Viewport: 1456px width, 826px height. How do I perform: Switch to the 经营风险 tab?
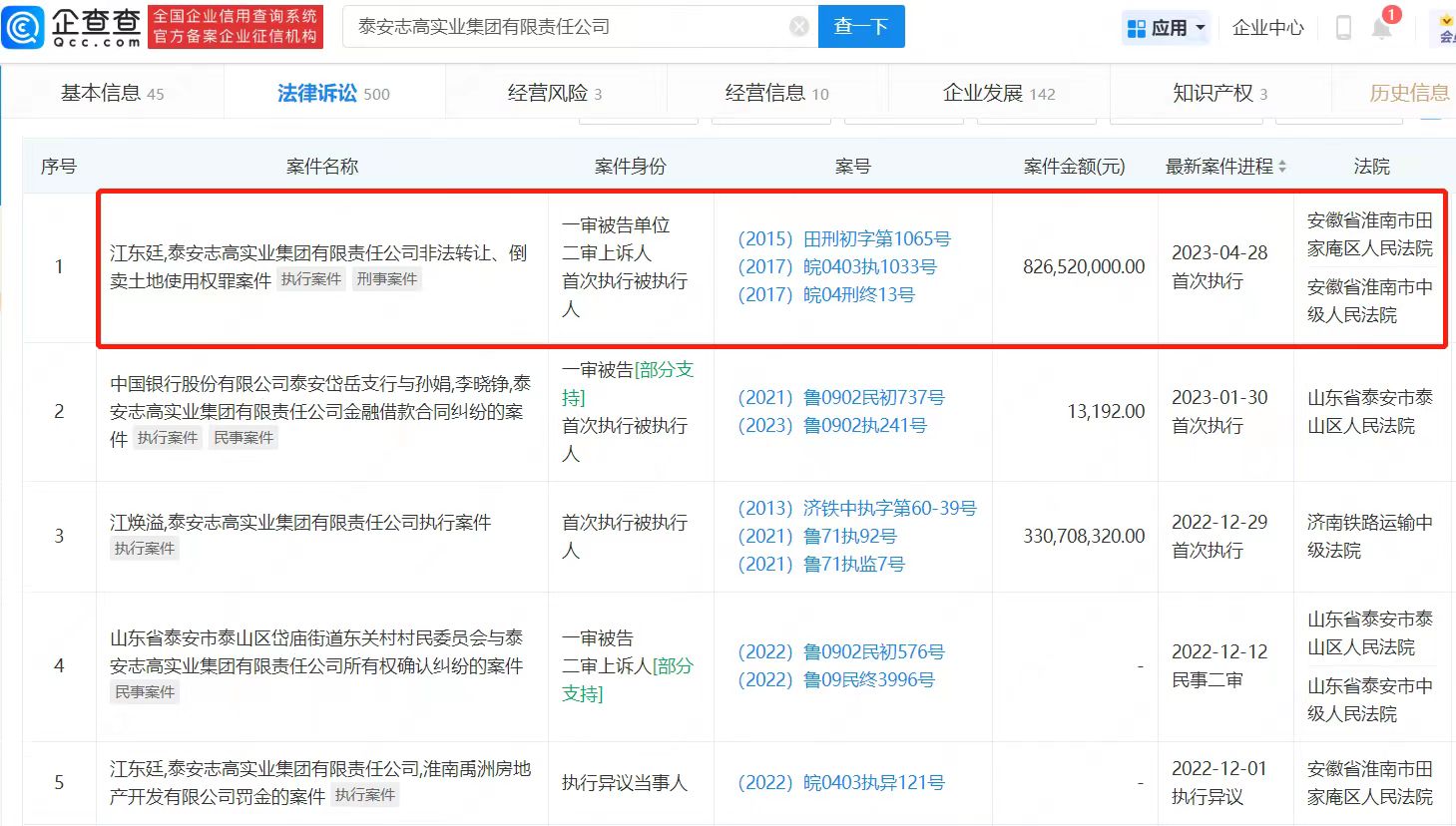555,93
